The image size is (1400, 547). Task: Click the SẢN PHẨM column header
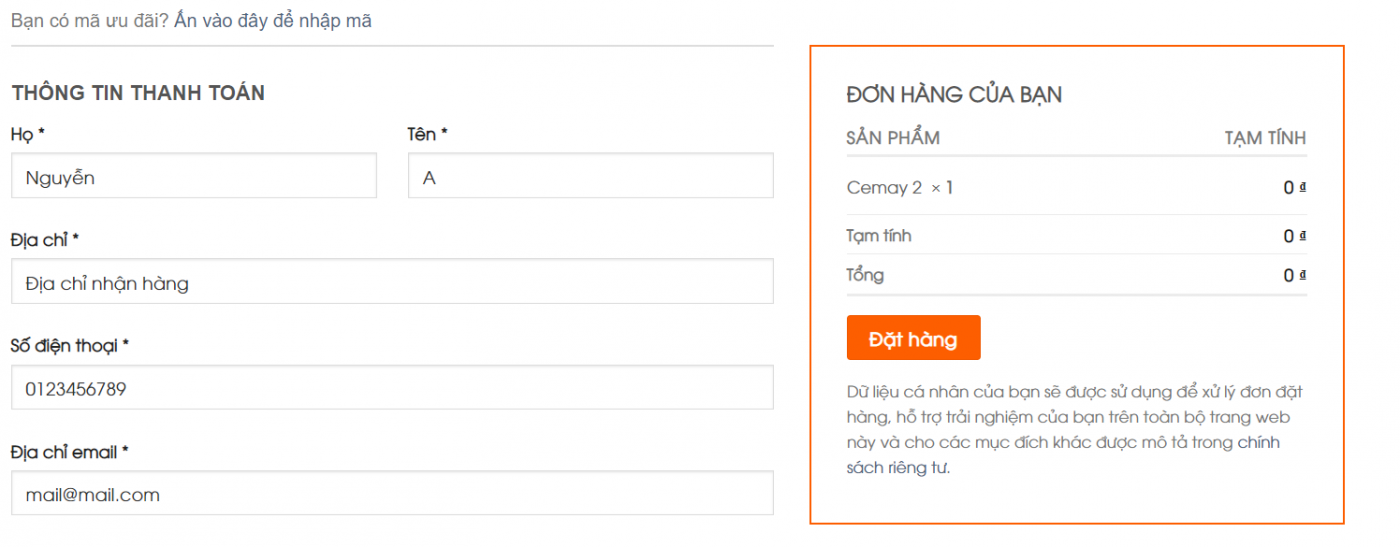tap(893, 138)
